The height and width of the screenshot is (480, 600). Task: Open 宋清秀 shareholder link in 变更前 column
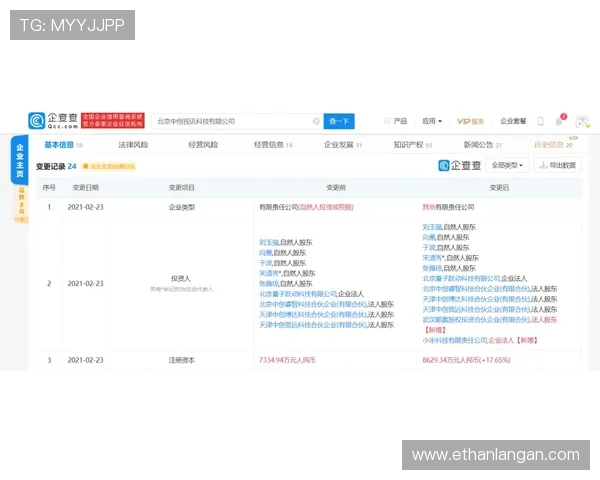coord(269,273)
